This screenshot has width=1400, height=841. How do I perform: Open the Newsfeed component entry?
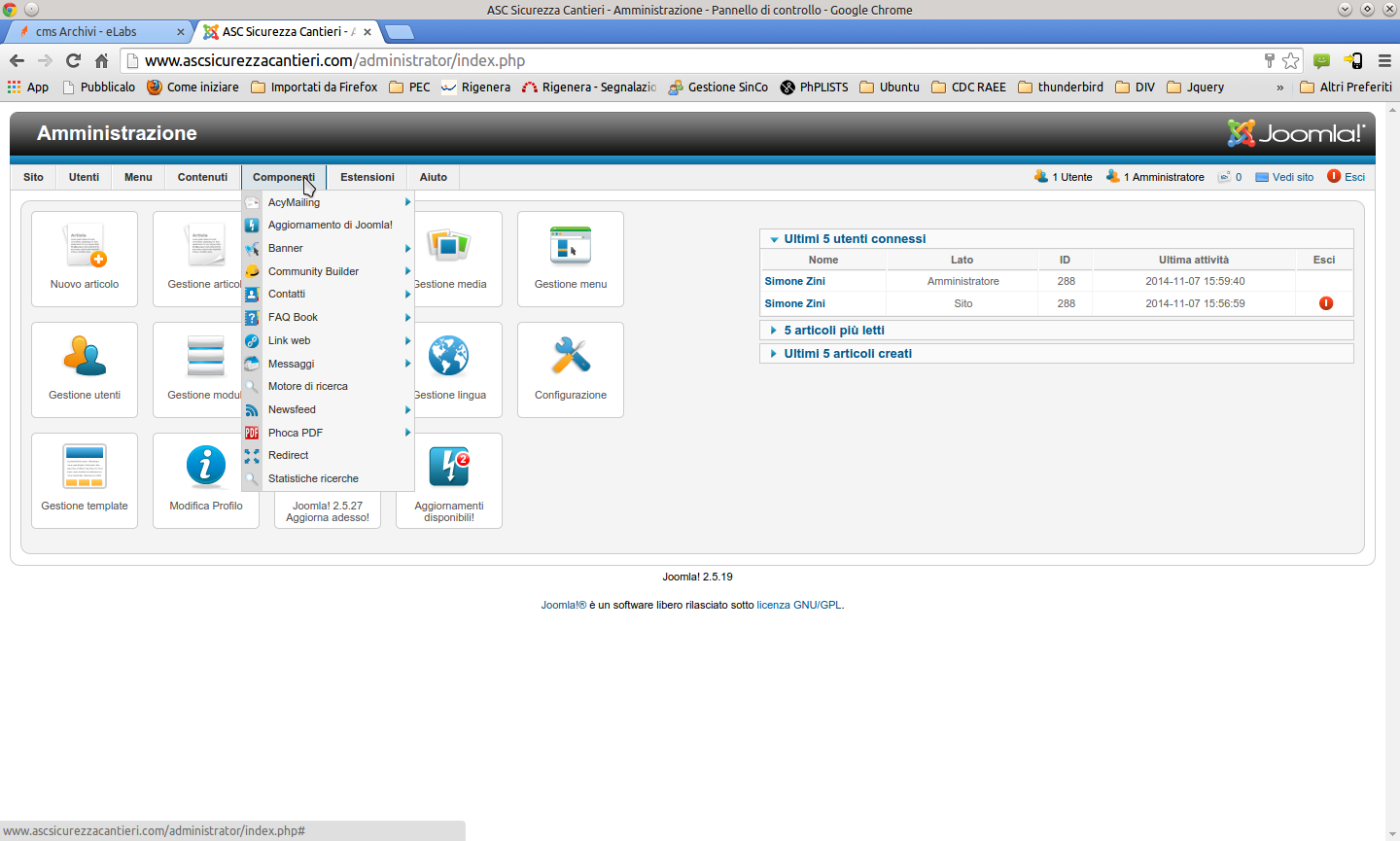point(329,409)
